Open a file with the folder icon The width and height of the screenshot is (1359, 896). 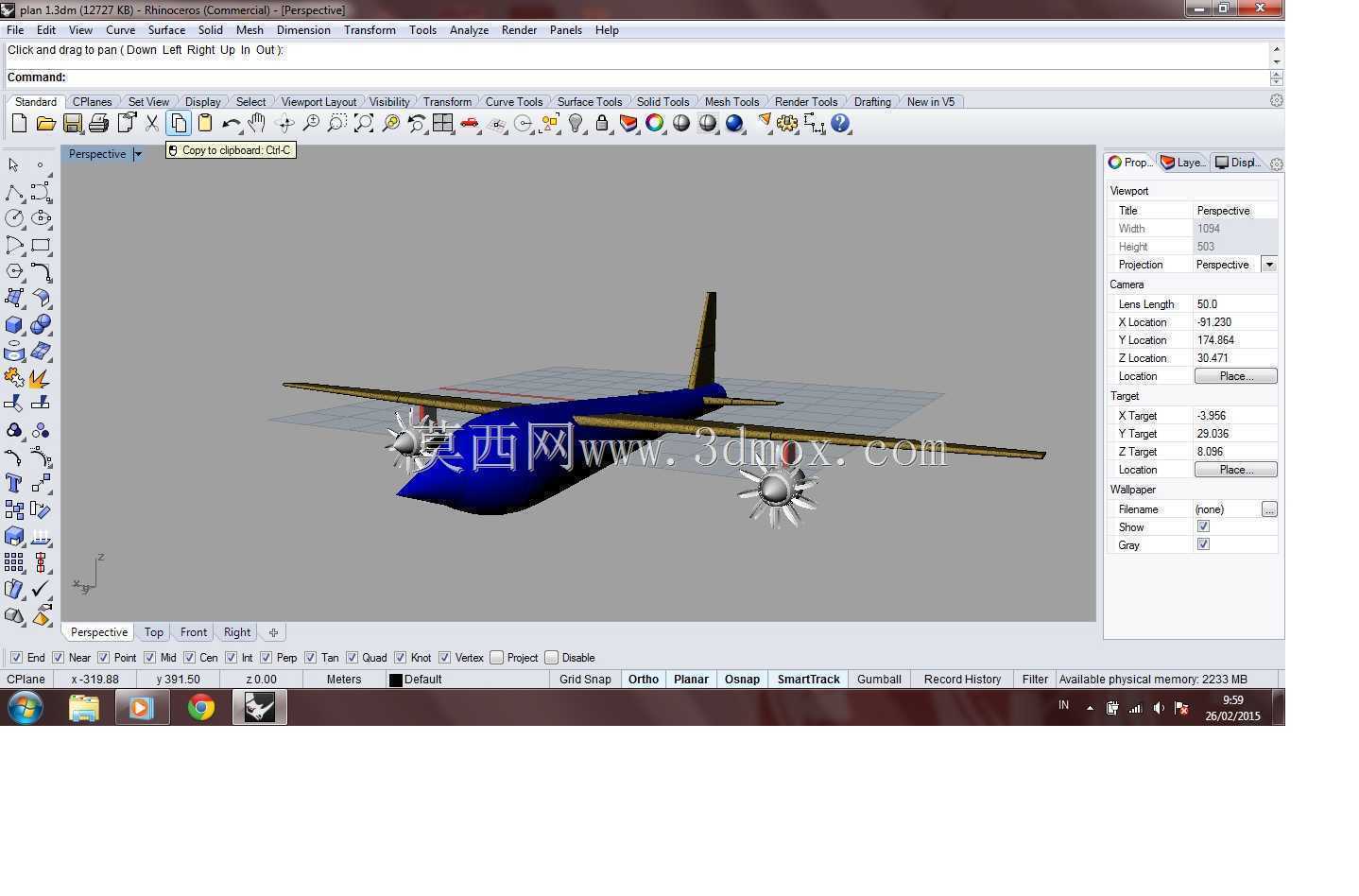click(x=45, y=124)
